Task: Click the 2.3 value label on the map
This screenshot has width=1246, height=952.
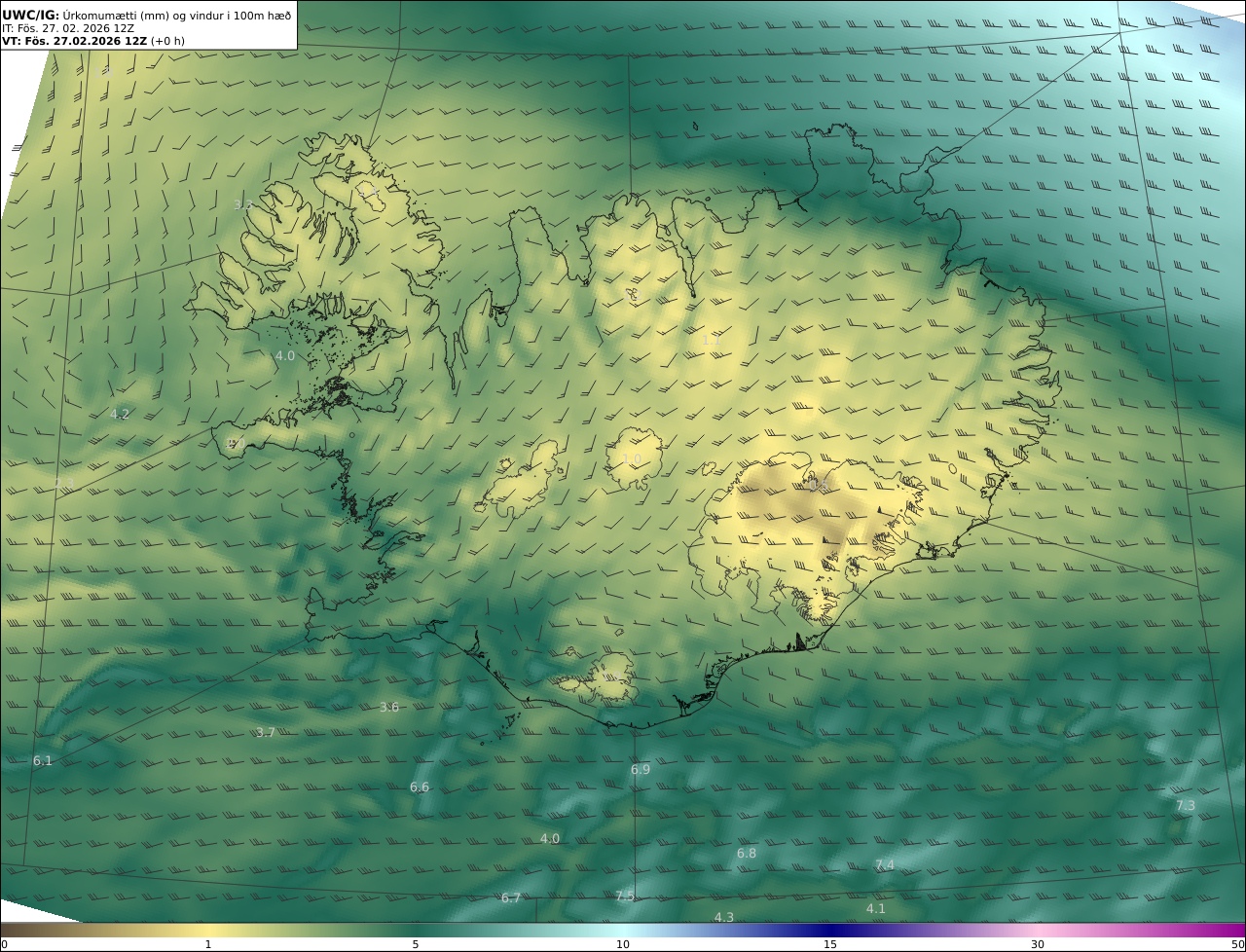Action: point(64,484)
